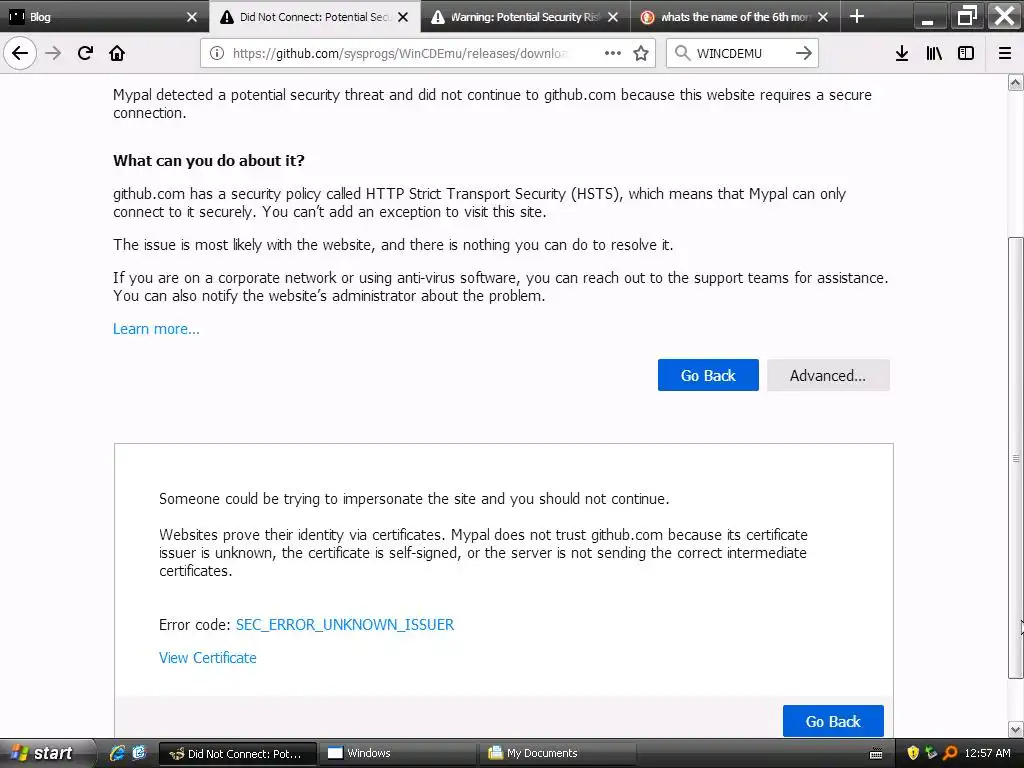The height and width of the screenshot is (768, 1024).
Task: Toggle the sidebar view icon
Action: (966, 53)
